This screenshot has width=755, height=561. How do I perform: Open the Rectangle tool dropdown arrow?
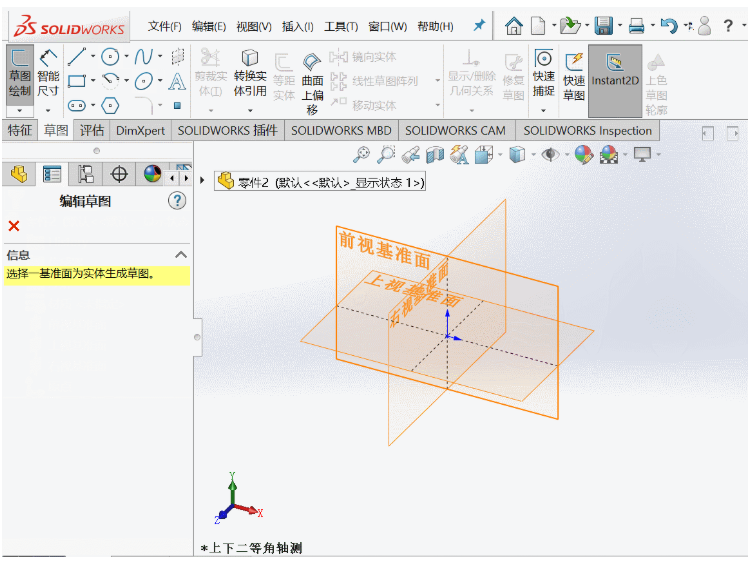[93, 80]
